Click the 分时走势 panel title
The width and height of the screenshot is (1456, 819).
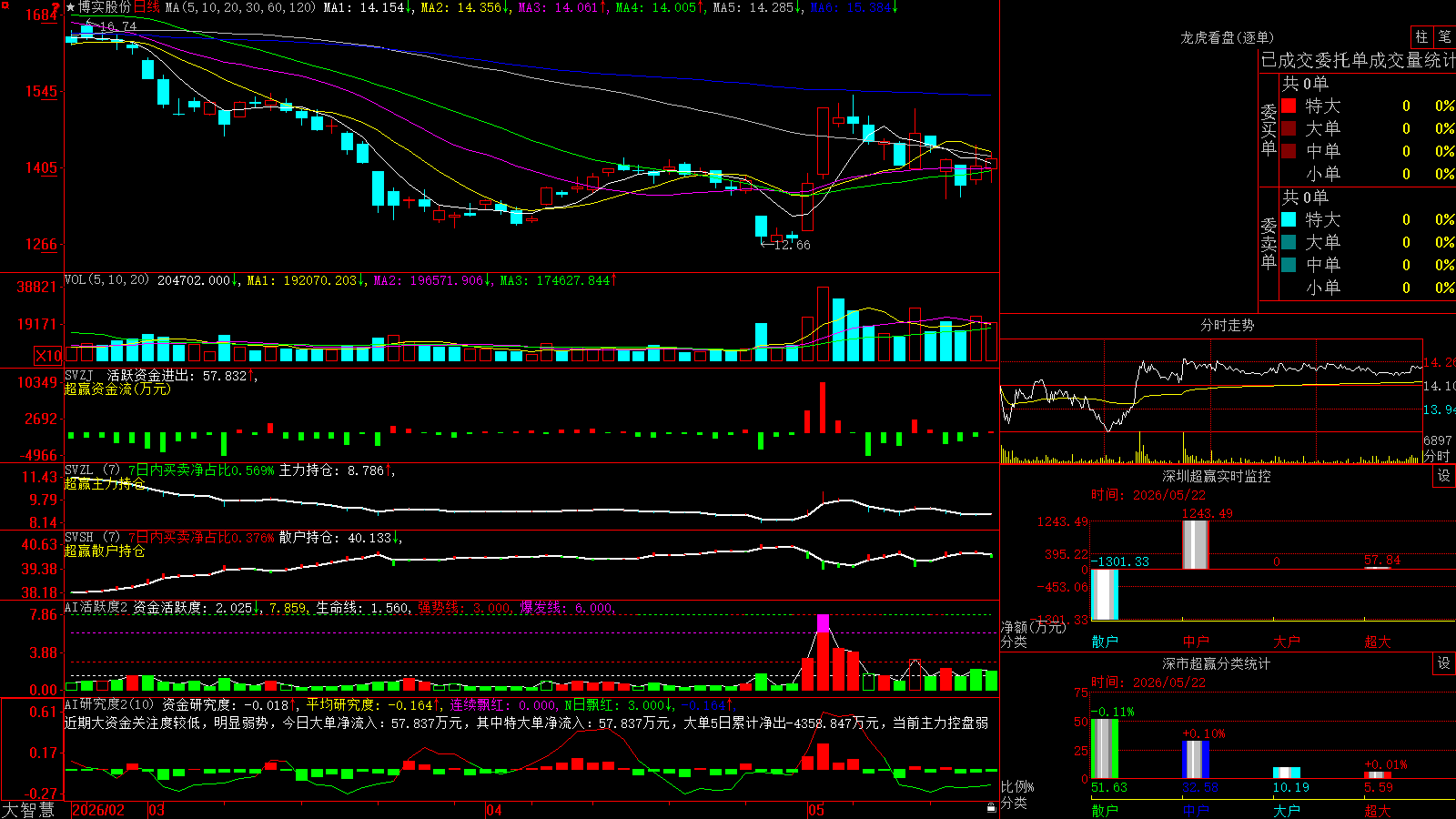tap(1227, 325)
